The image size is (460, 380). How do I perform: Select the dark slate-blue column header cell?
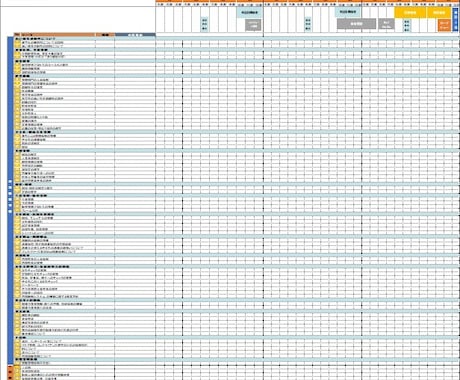click(135, 35)
